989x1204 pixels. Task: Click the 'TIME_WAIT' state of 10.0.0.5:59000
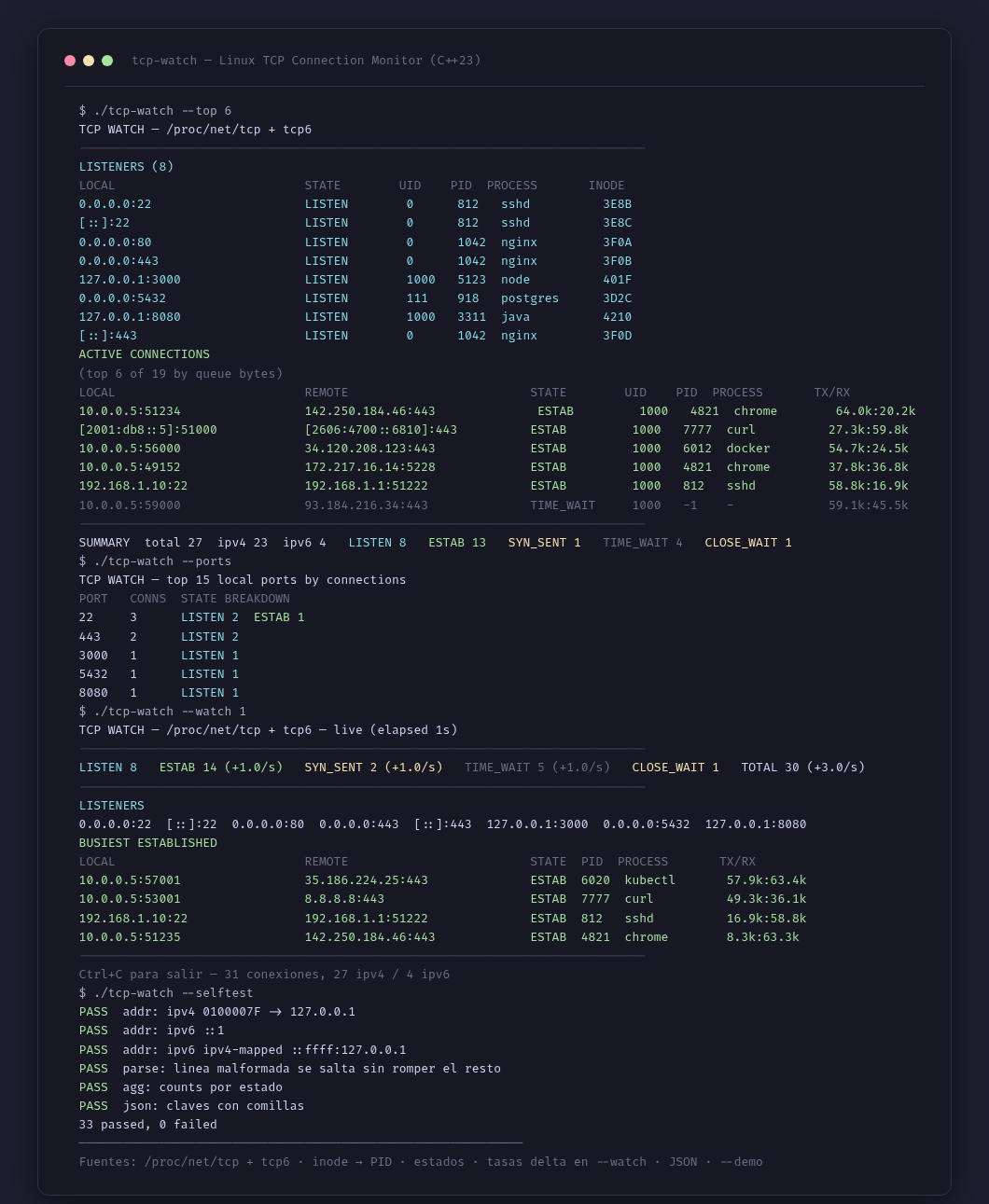click(563, 505)
